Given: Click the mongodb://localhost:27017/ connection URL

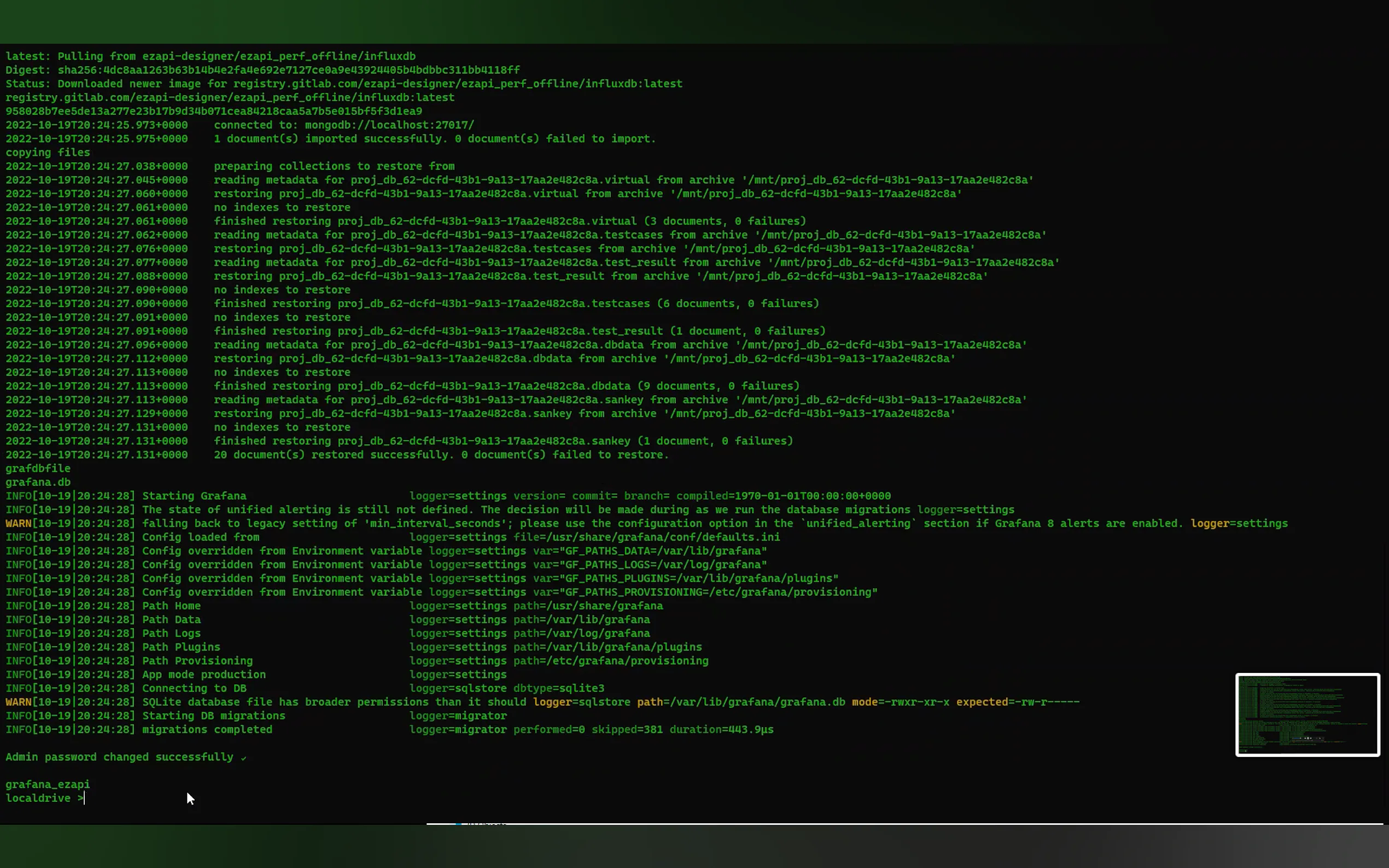Looking at the screenshot, I should tap(389, 125).
